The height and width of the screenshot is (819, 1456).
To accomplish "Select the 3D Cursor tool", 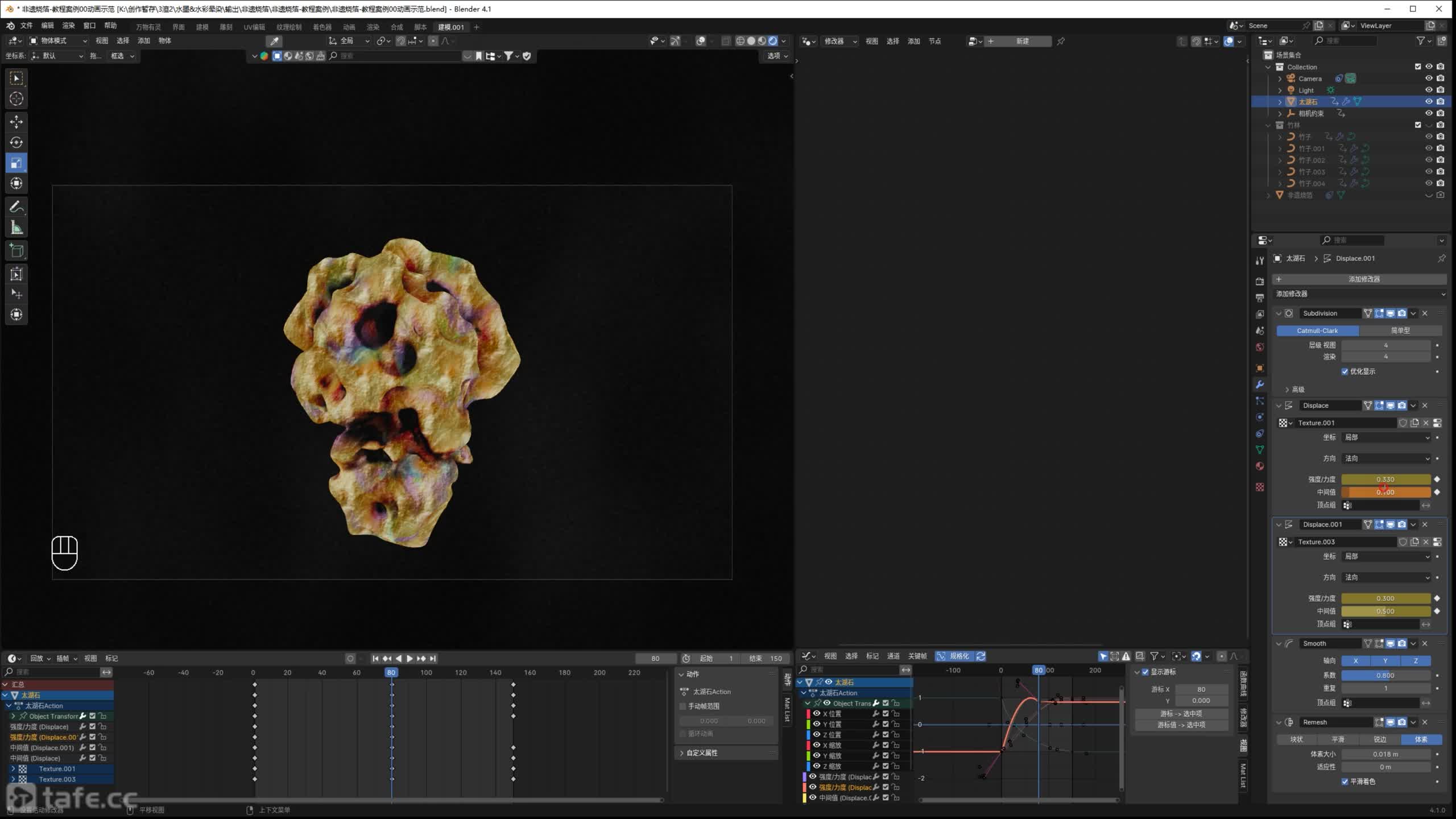I will pos(16,99).
